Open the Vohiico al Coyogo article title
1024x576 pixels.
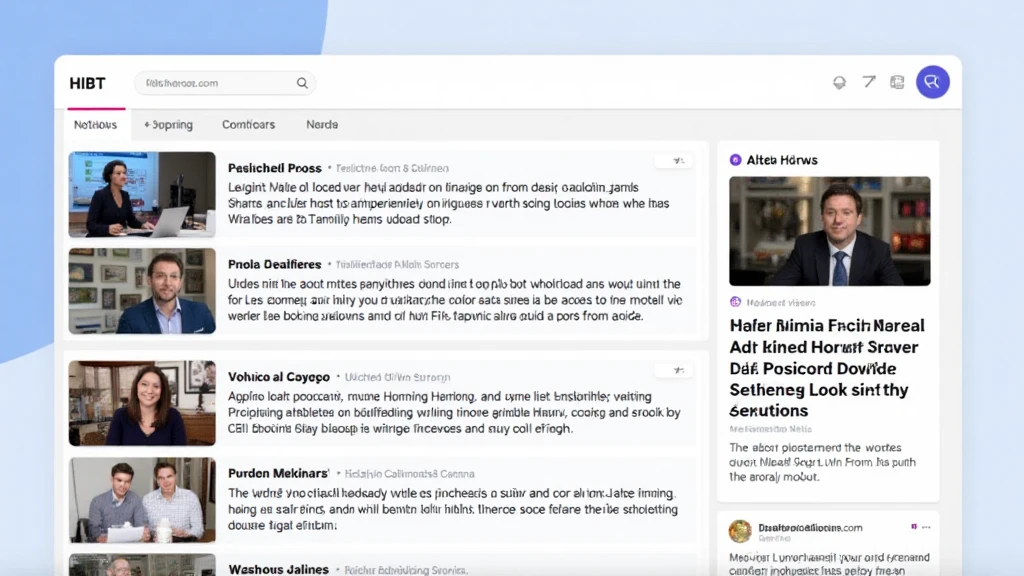pos(279,377)
